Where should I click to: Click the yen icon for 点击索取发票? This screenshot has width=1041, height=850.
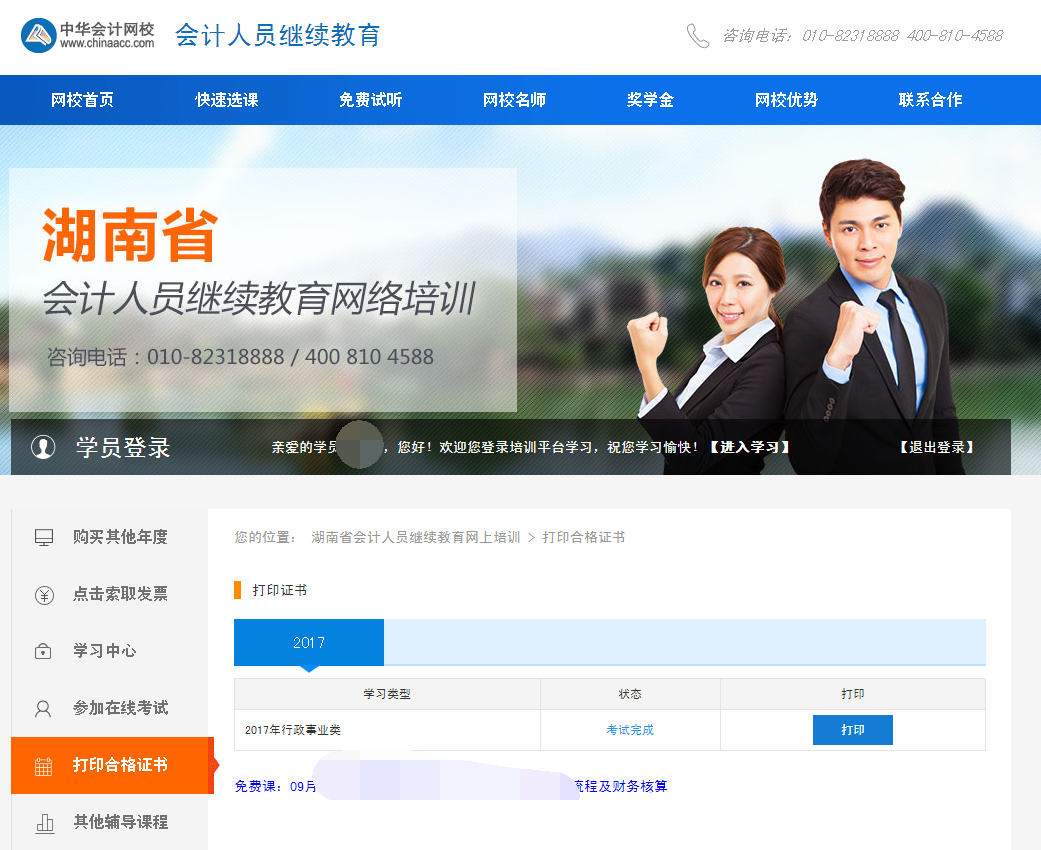click(44, 595)
